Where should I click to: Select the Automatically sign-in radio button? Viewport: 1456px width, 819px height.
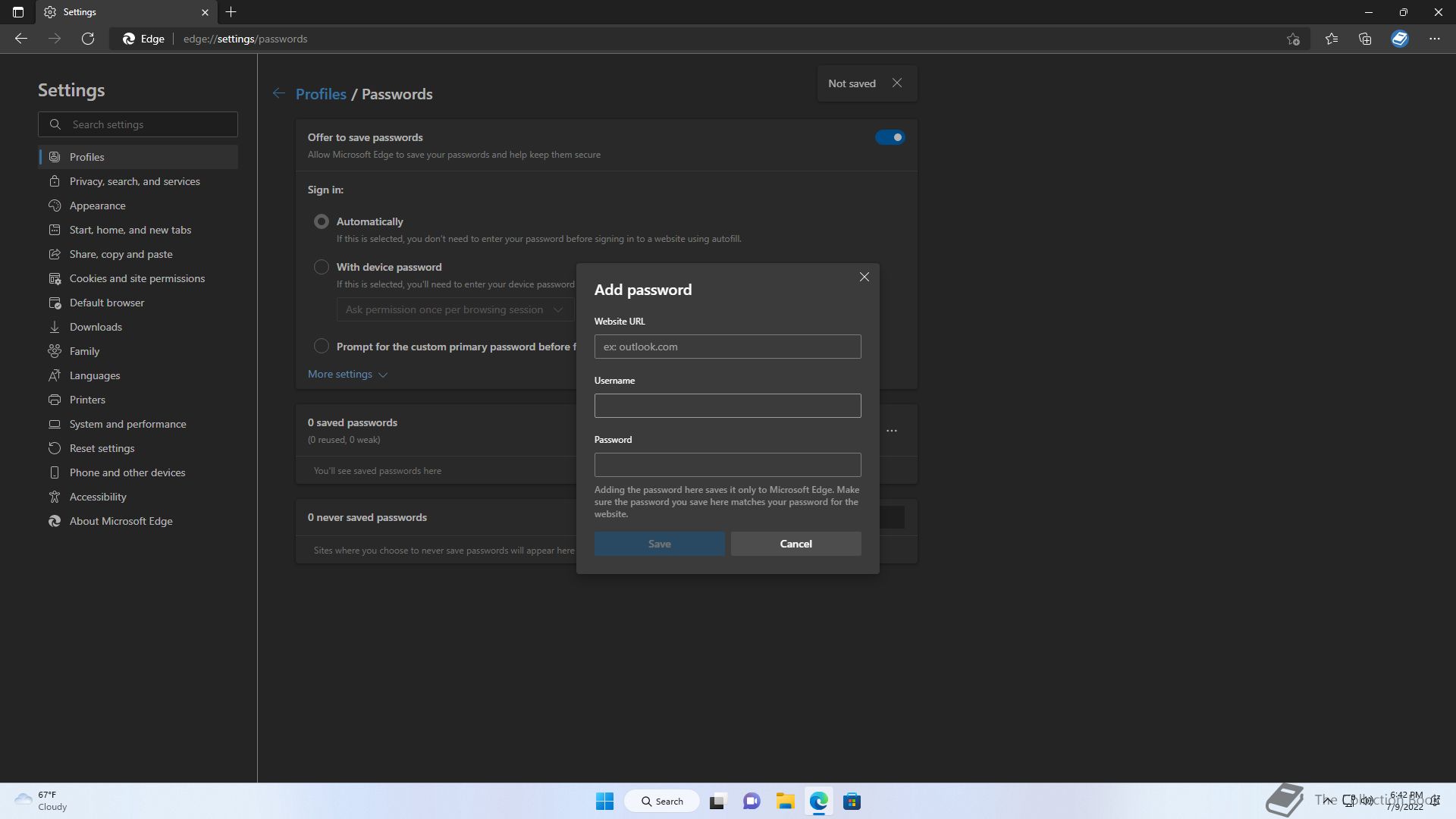click(x=322, y=221)
